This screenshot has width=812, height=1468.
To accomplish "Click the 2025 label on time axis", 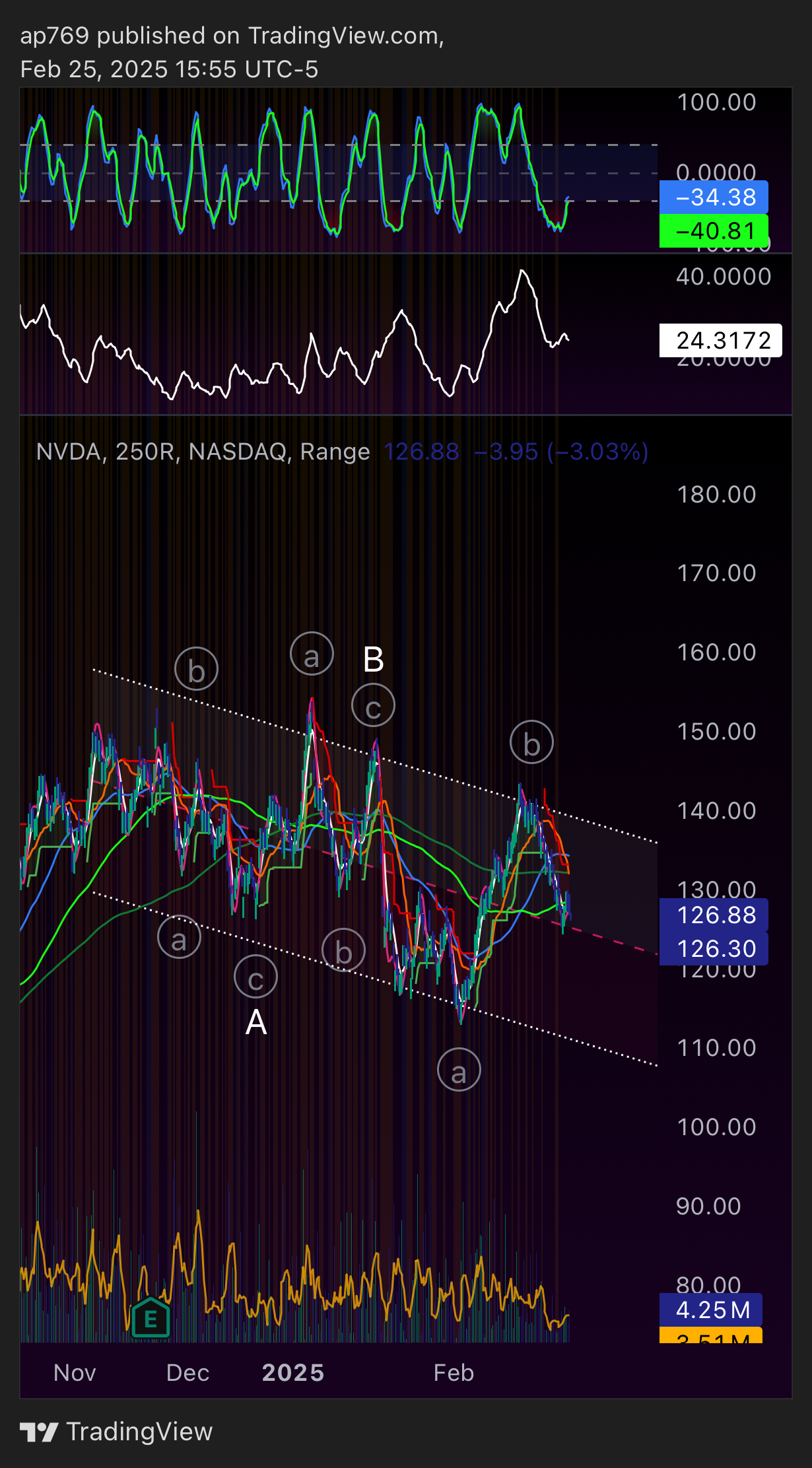I will tap(293, 1373).
